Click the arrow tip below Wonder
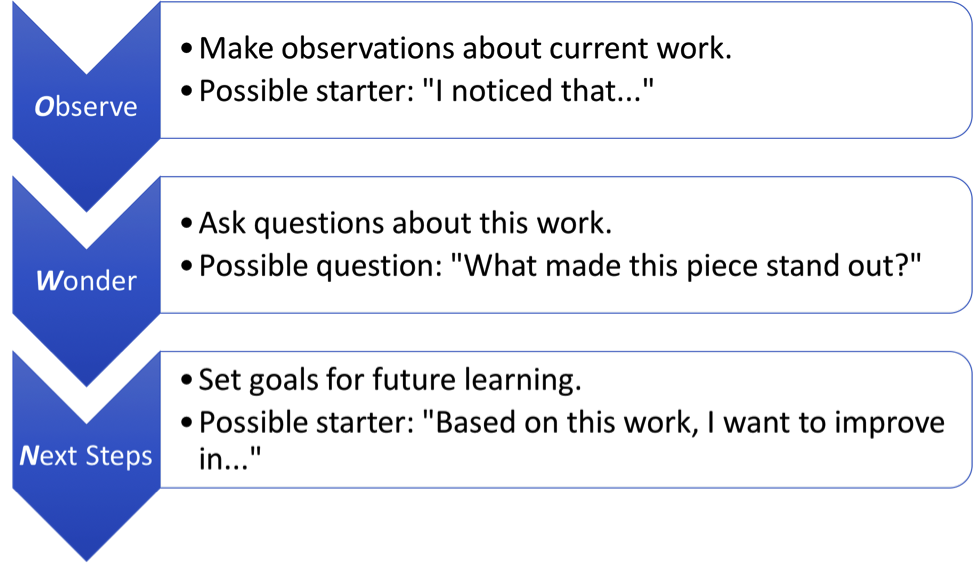Screen dimensions: 975x563 click(x=86, y=379)
